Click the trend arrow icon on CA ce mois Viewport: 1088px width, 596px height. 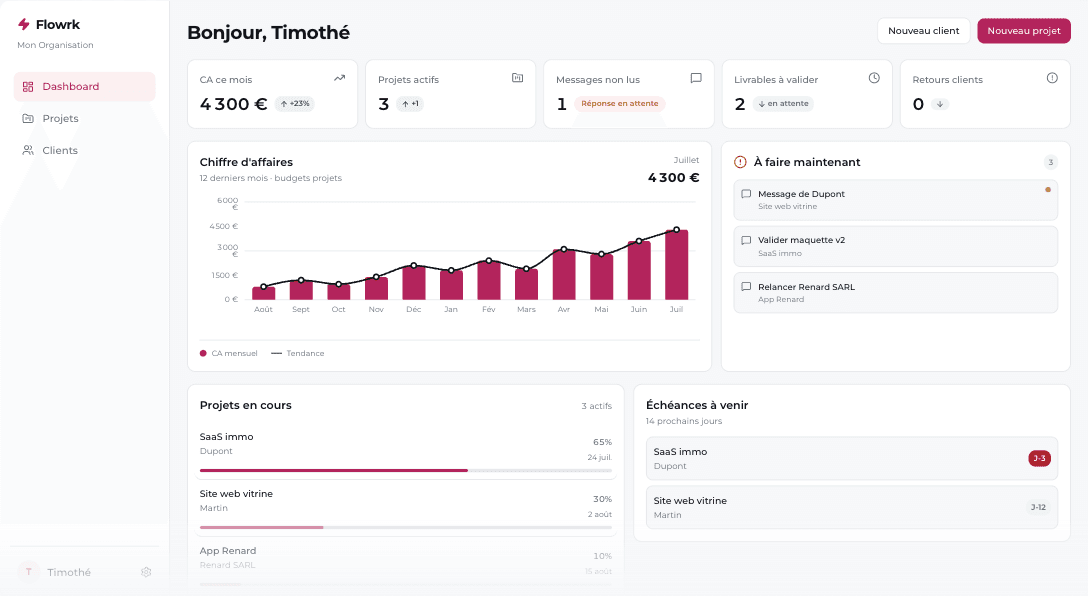coord(339,78)
